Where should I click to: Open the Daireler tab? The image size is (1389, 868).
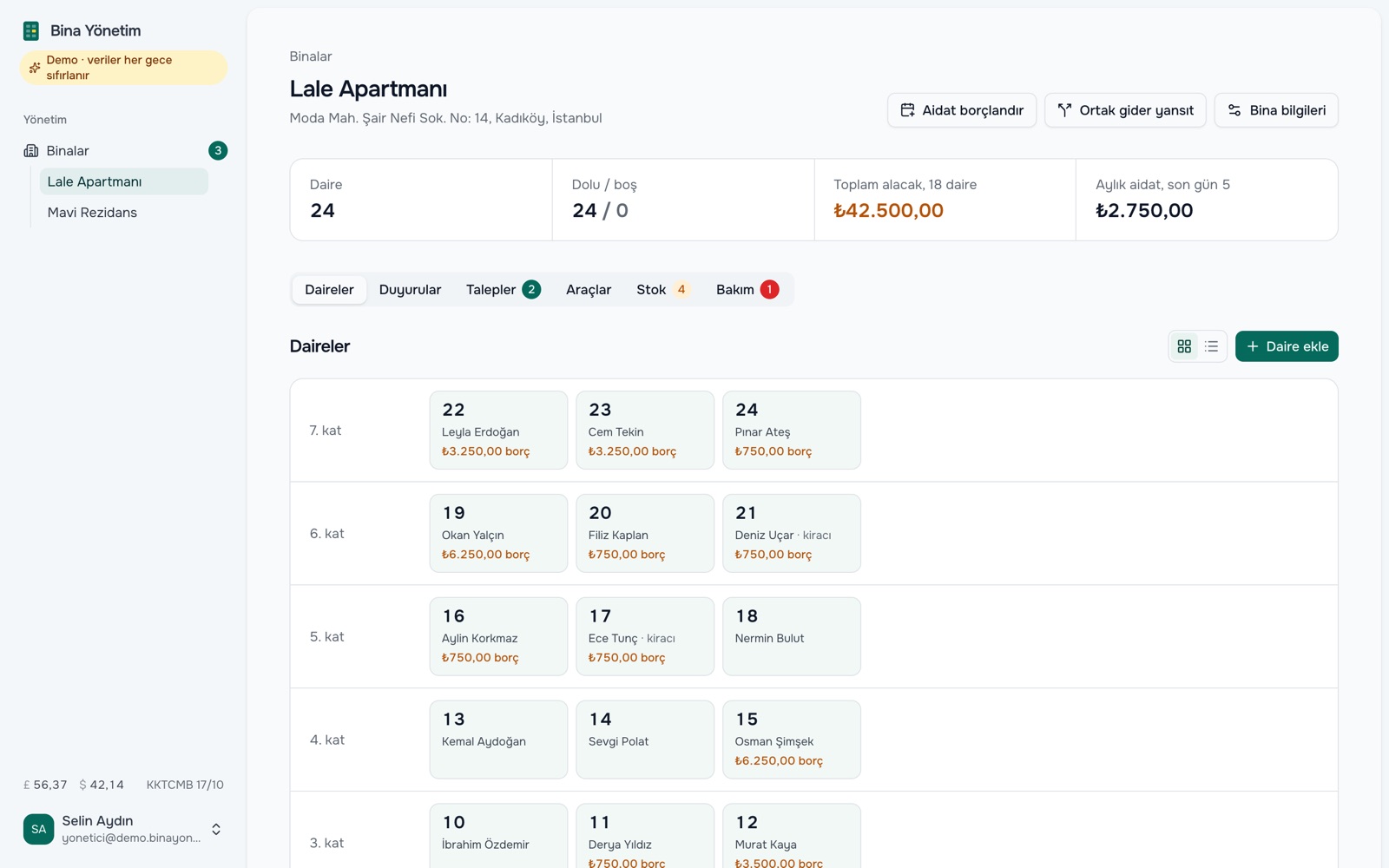coord(329,290)
